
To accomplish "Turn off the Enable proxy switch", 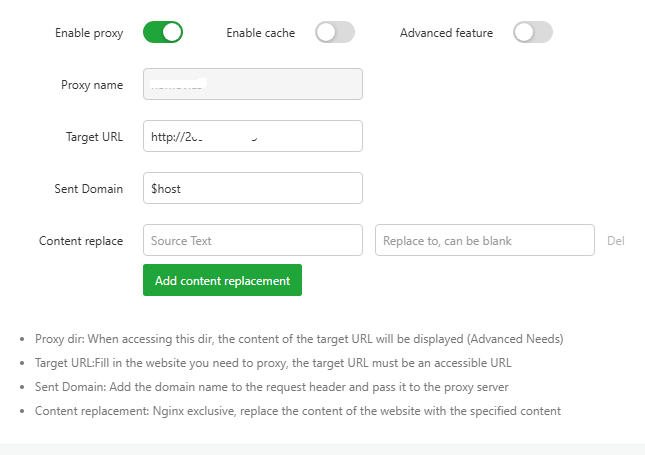I will (163, 33).
